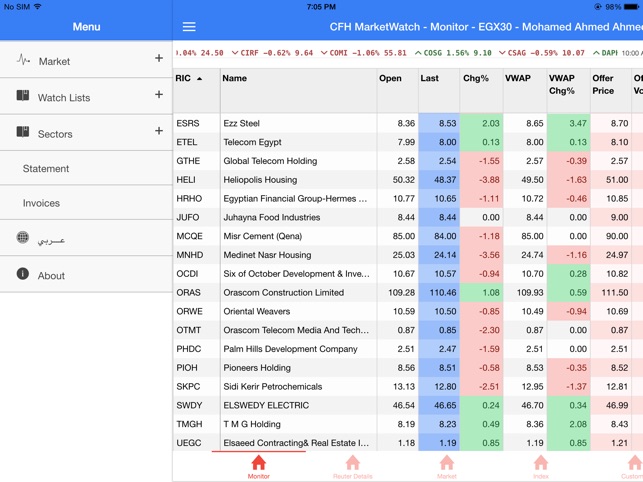The width and height of the screenshot is (643, 482).
Task: Select the Market menu label
Action: tap(54, 62)
